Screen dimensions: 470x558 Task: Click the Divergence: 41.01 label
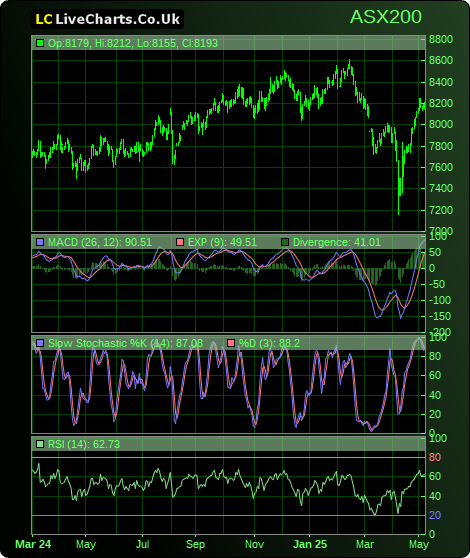[337, 242]
